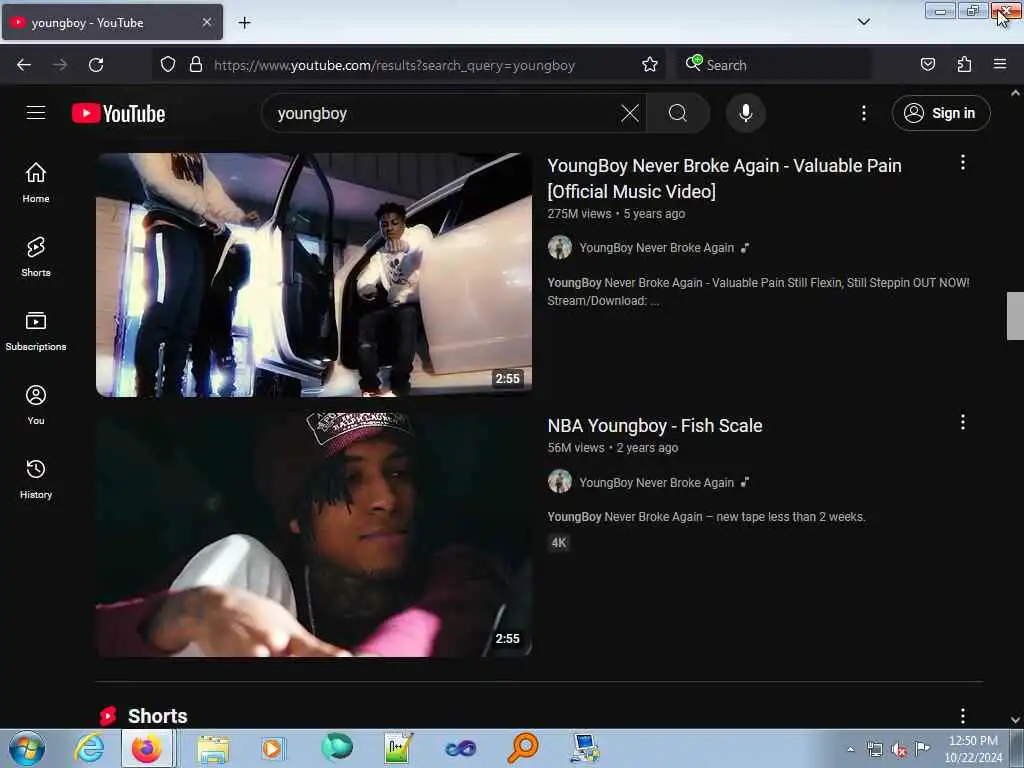This screenshot has height=768, width=1024.
Task: Reload the page with the refresh icon
Action: tap(96, 65)
